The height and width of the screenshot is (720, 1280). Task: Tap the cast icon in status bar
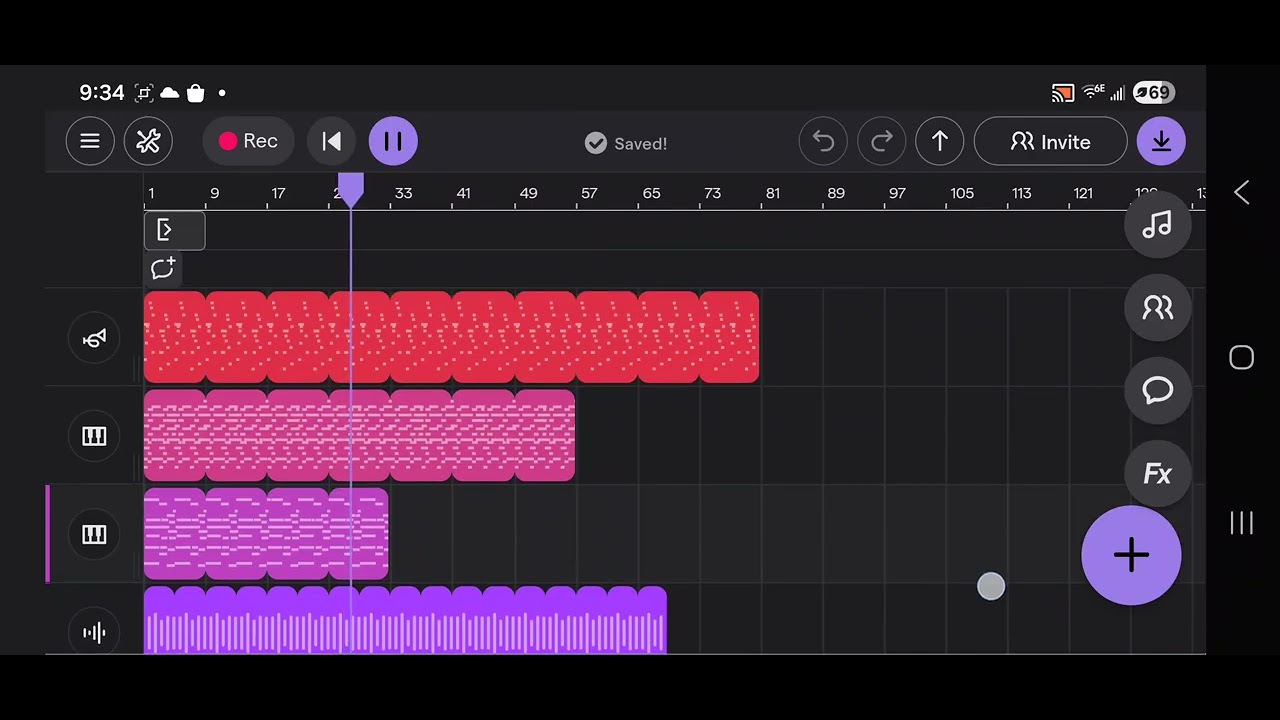click(x=1062, y=93)
